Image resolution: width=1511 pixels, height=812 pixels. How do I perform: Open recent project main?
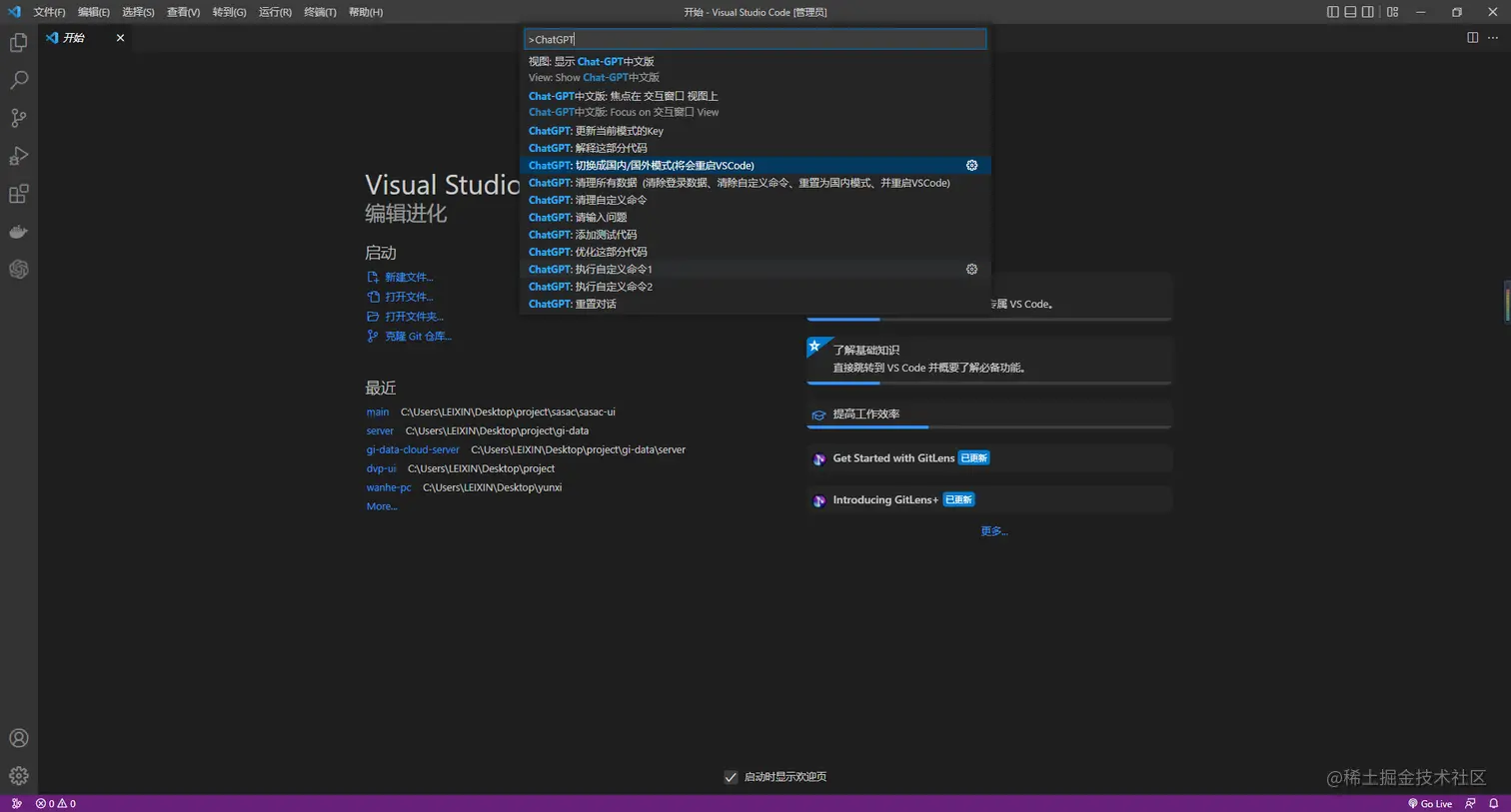378,411
